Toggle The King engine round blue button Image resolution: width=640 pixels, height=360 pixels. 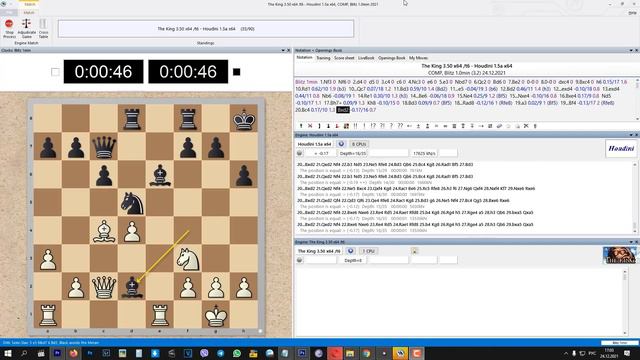click(350, 251)
